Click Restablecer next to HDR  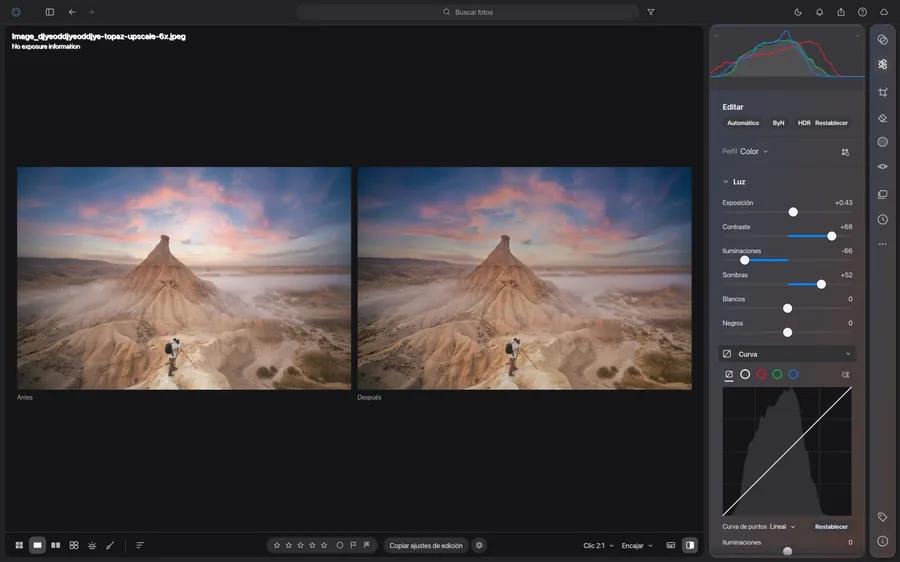[x=831, y=123]
